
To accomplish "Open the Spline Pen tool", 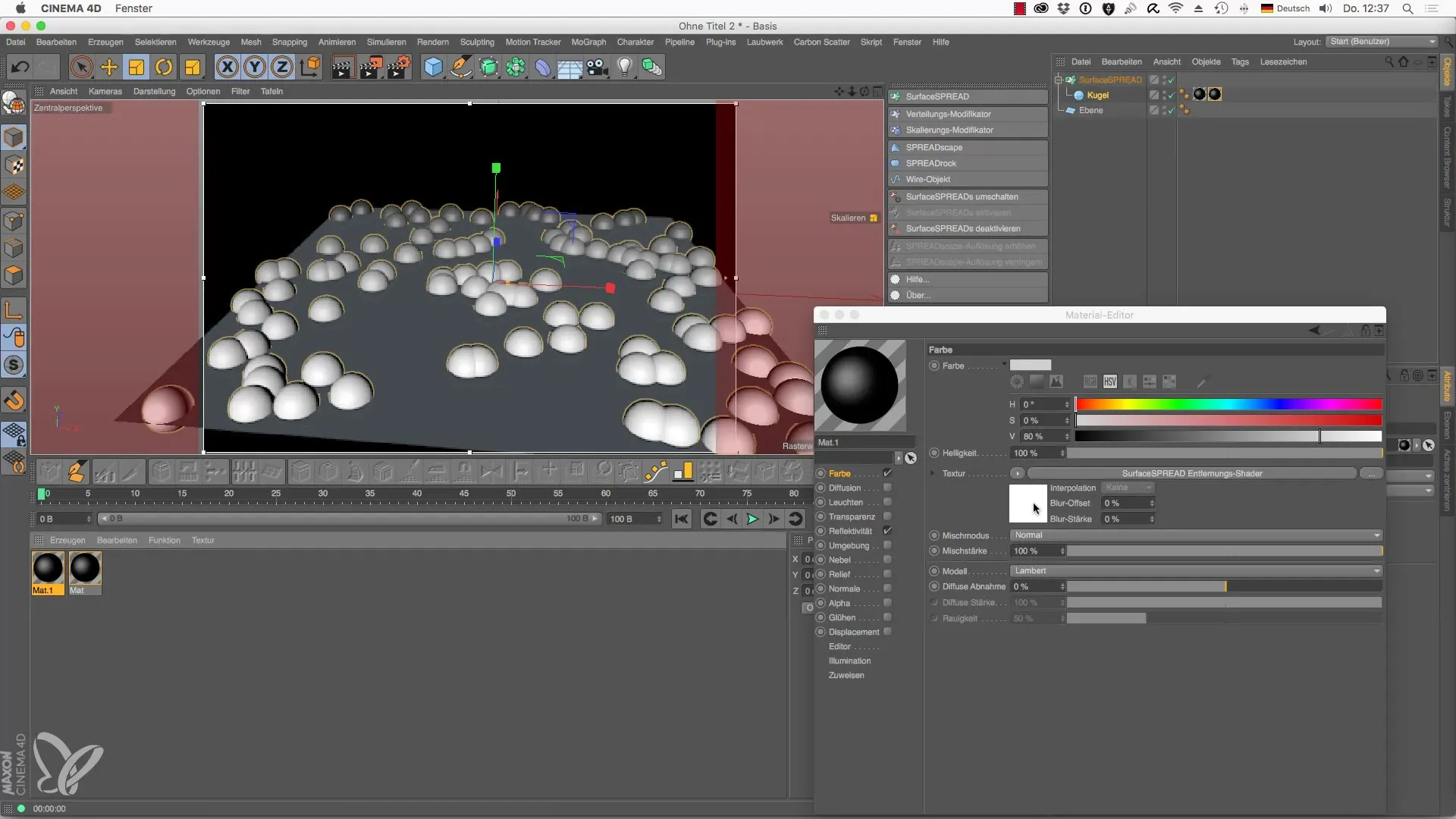I will tap(460, 67).
